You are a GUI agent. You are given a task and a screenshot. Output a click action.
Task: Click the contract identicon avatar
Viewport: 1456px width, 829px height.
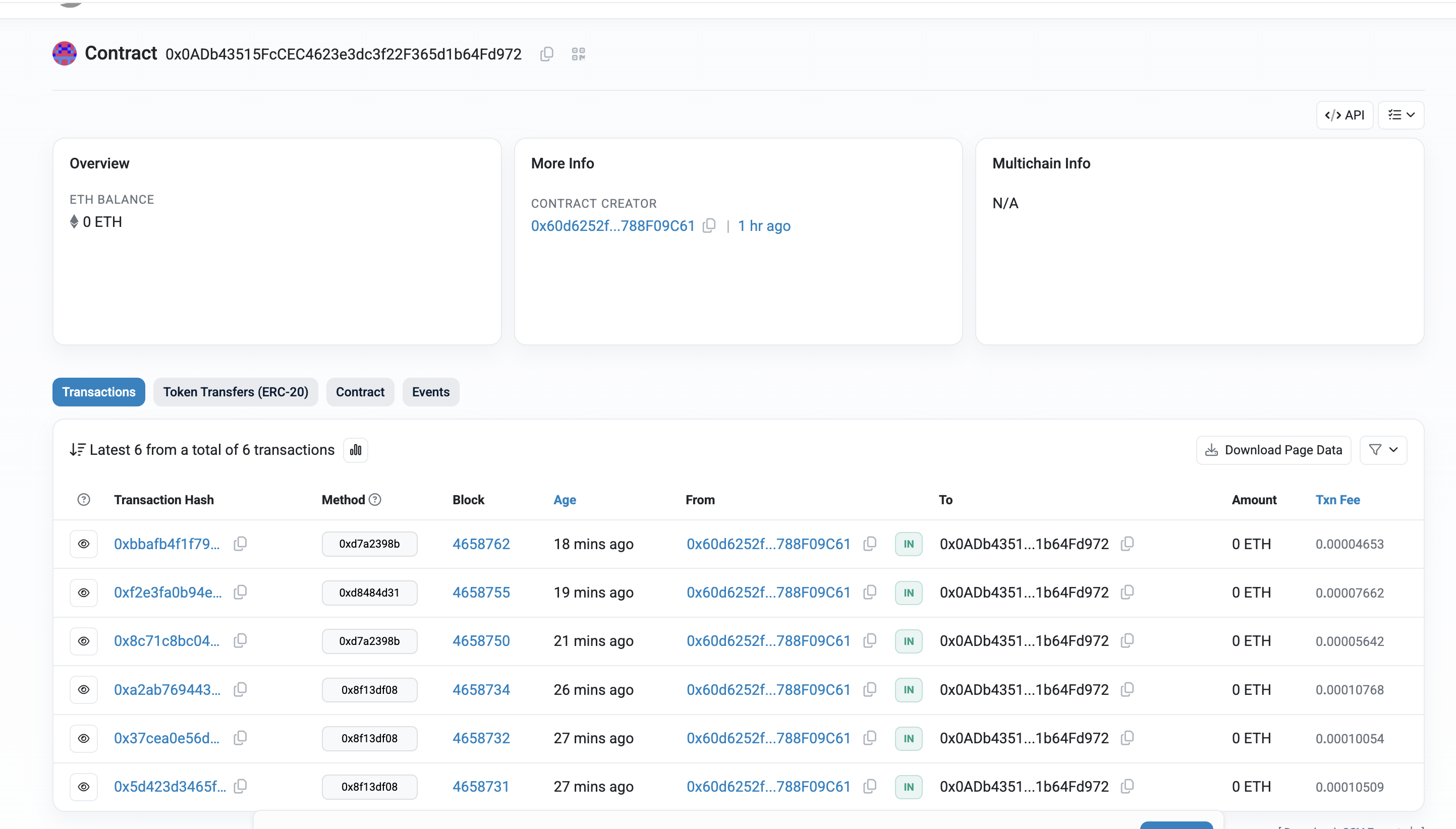pyautogui.click(x=65, y=53)
